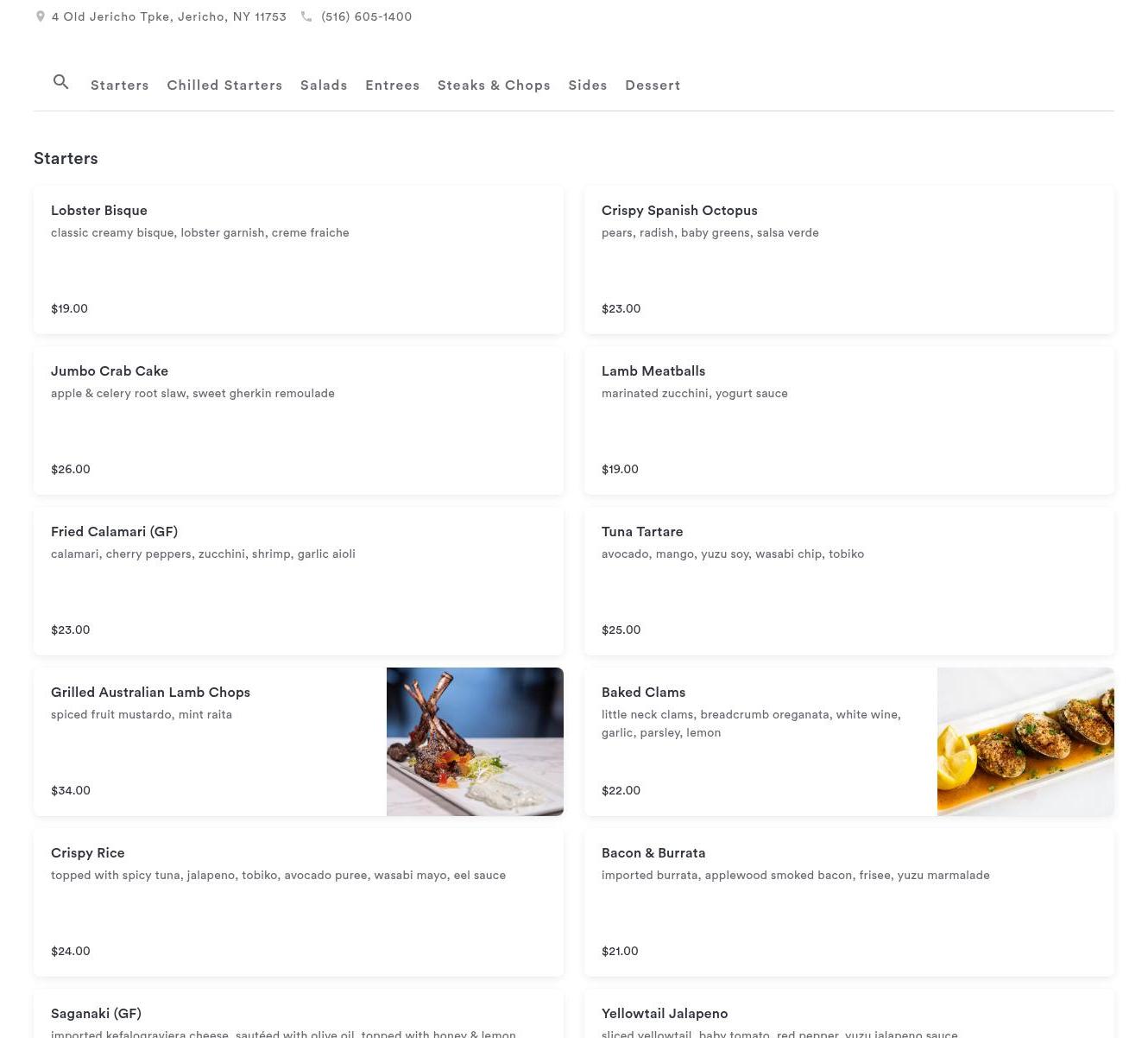The image size is (1148, 1038).
Task: Jump to Steaks & Chops
Action: tap(494, 85)
